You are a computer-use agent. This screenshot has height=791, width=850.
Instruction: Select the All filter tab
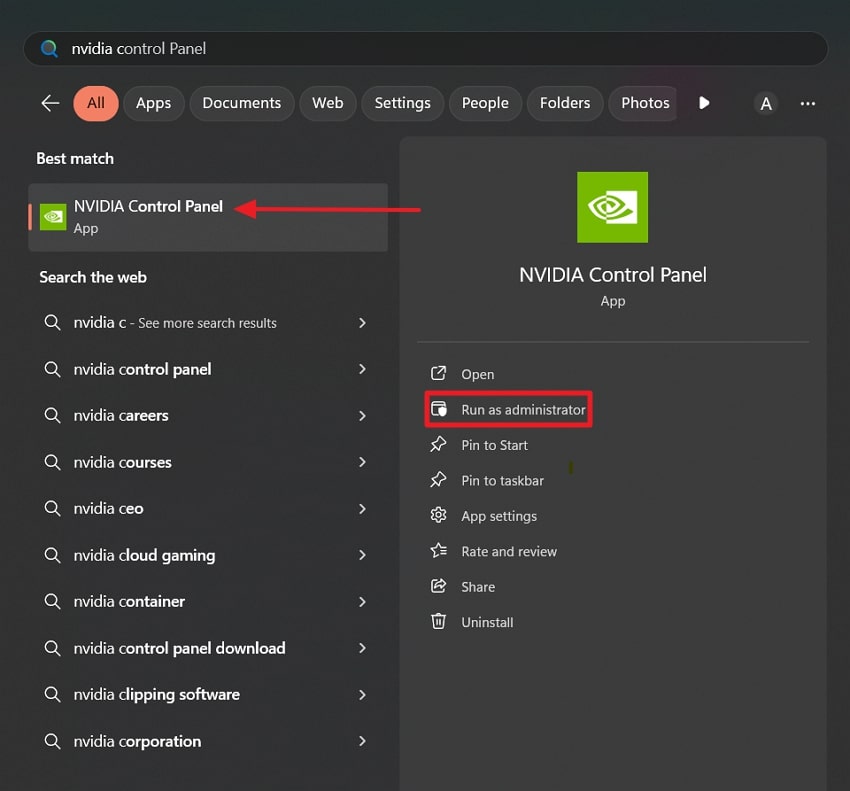(96, 103)
